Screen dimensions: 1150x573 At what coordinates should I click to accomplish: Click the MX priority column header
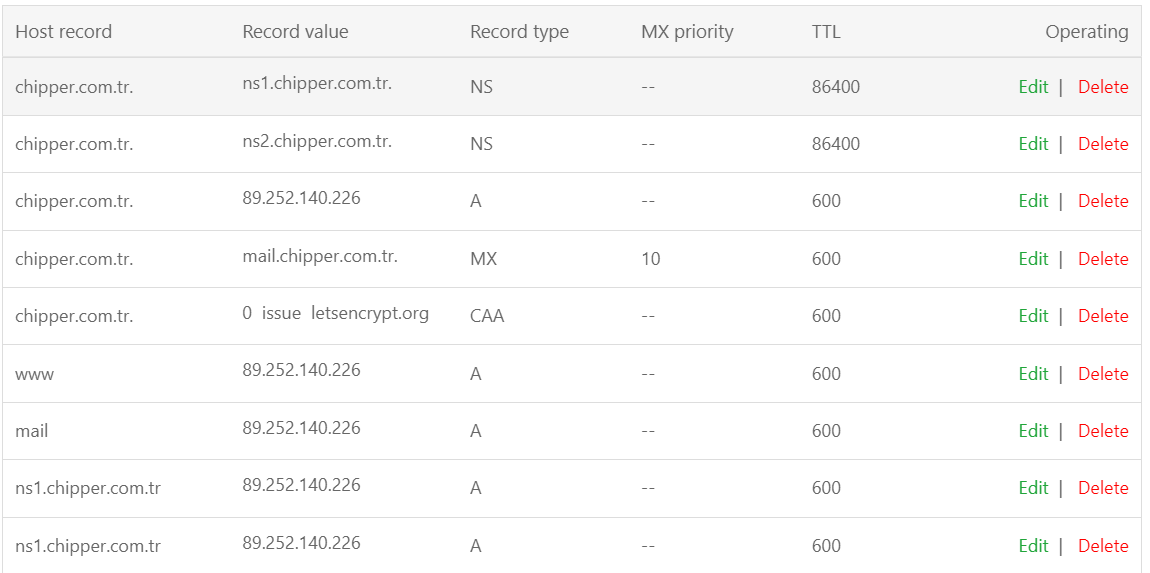click(687, 32)
